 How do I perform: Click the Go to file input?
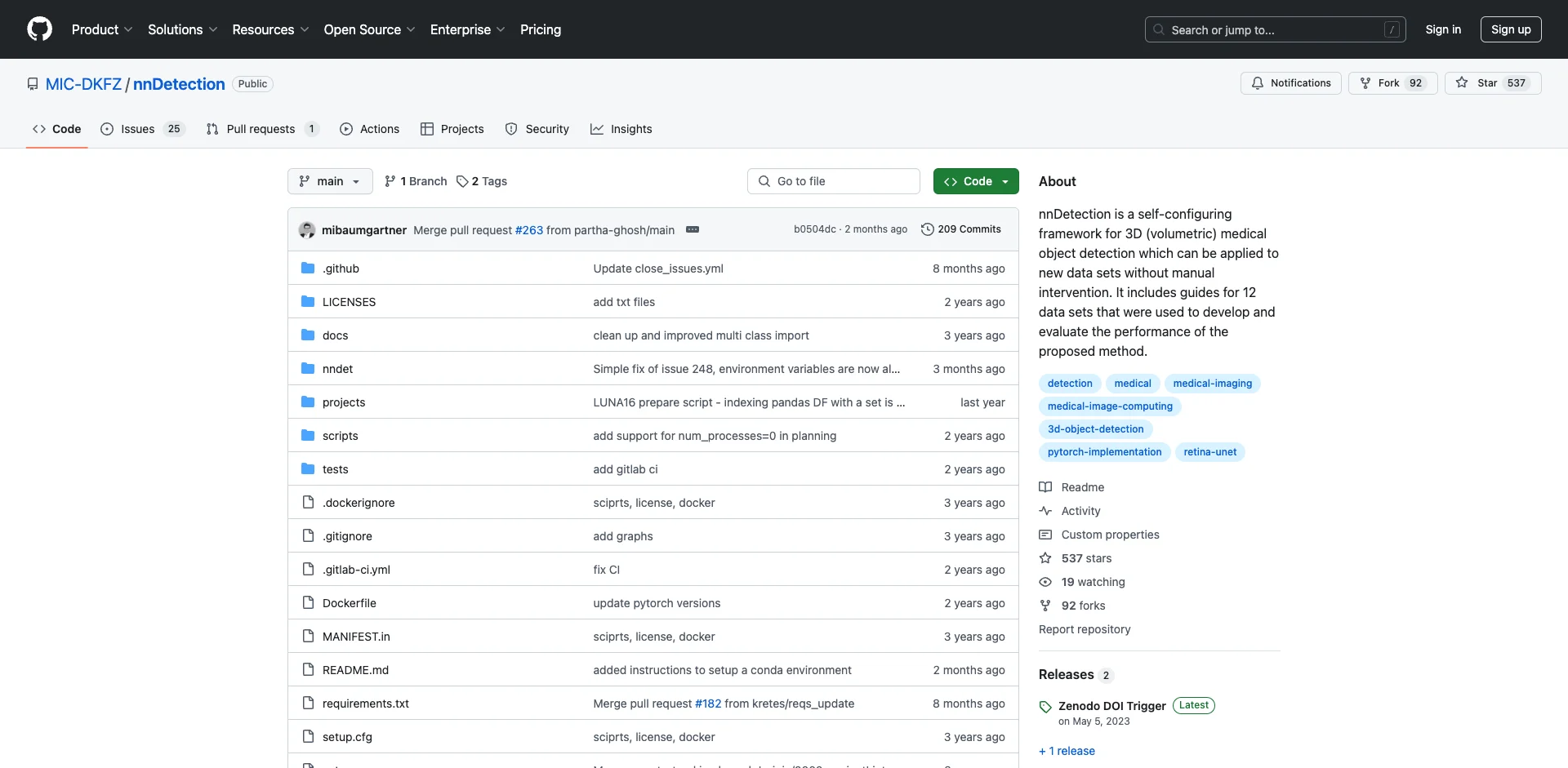point(834,181)
